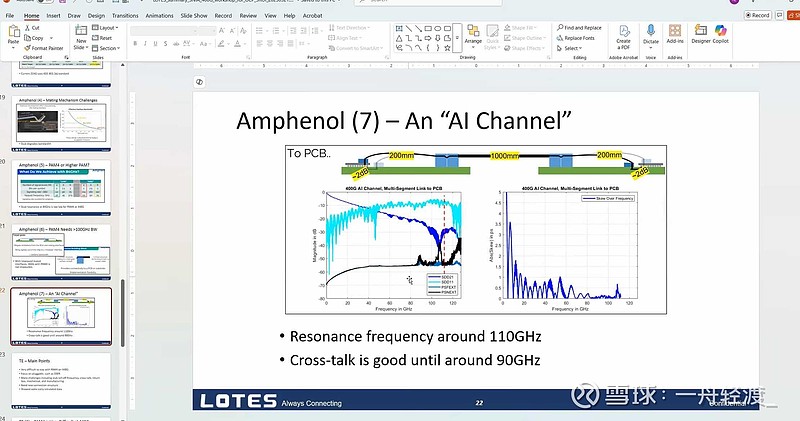Open the Add-ins gallery
This screenshot has width=800, height=421.
pos(675,34)
